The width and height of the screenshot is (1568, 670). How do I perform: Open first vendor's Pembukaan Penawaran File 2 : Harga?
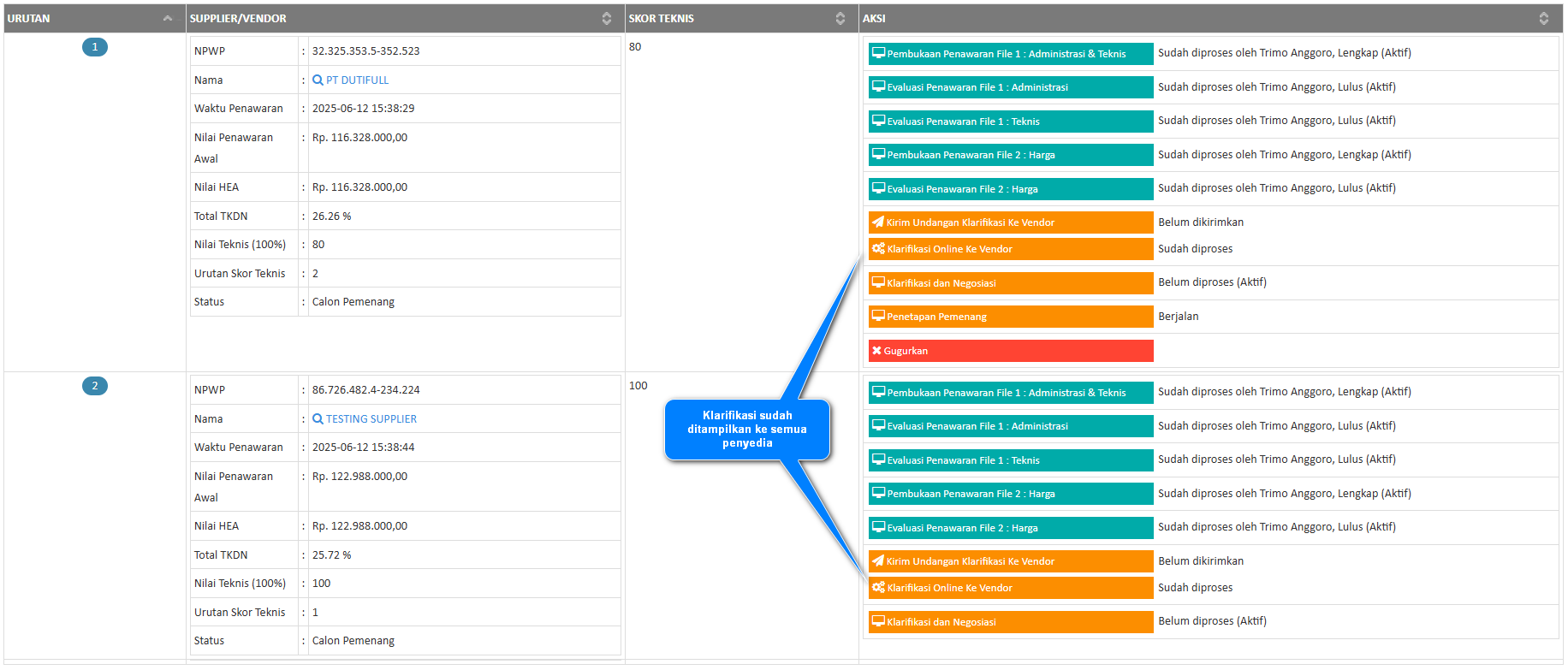1010,155
